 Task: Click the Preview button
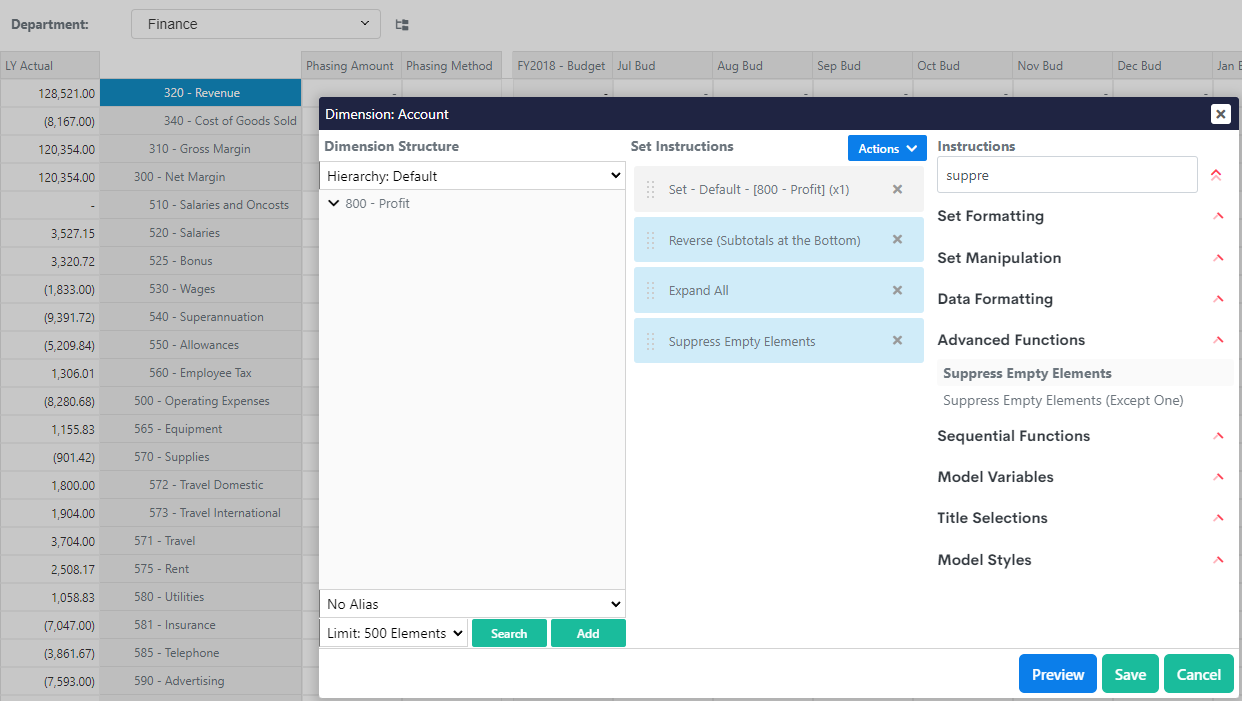[1057, 674]
